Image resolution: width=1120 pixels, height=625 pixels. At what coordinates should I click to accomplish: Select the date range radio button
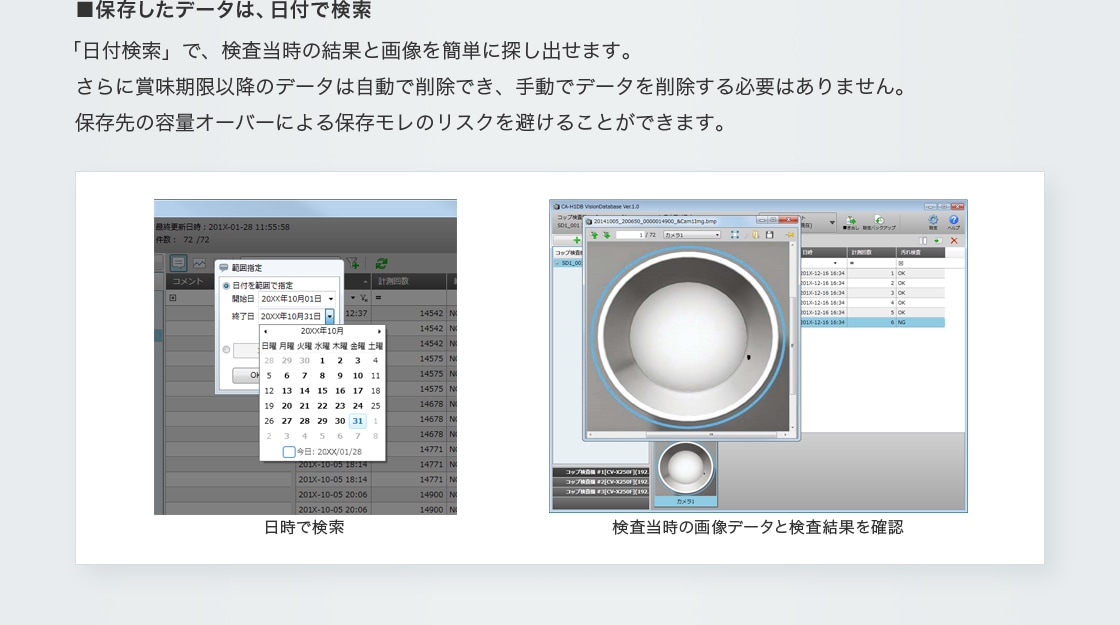click(x=226, y=285)
